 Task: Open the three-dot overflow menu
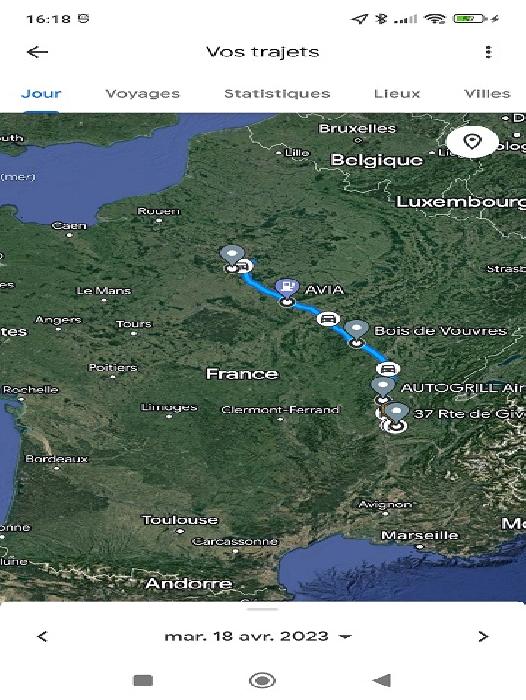[488, 52]
